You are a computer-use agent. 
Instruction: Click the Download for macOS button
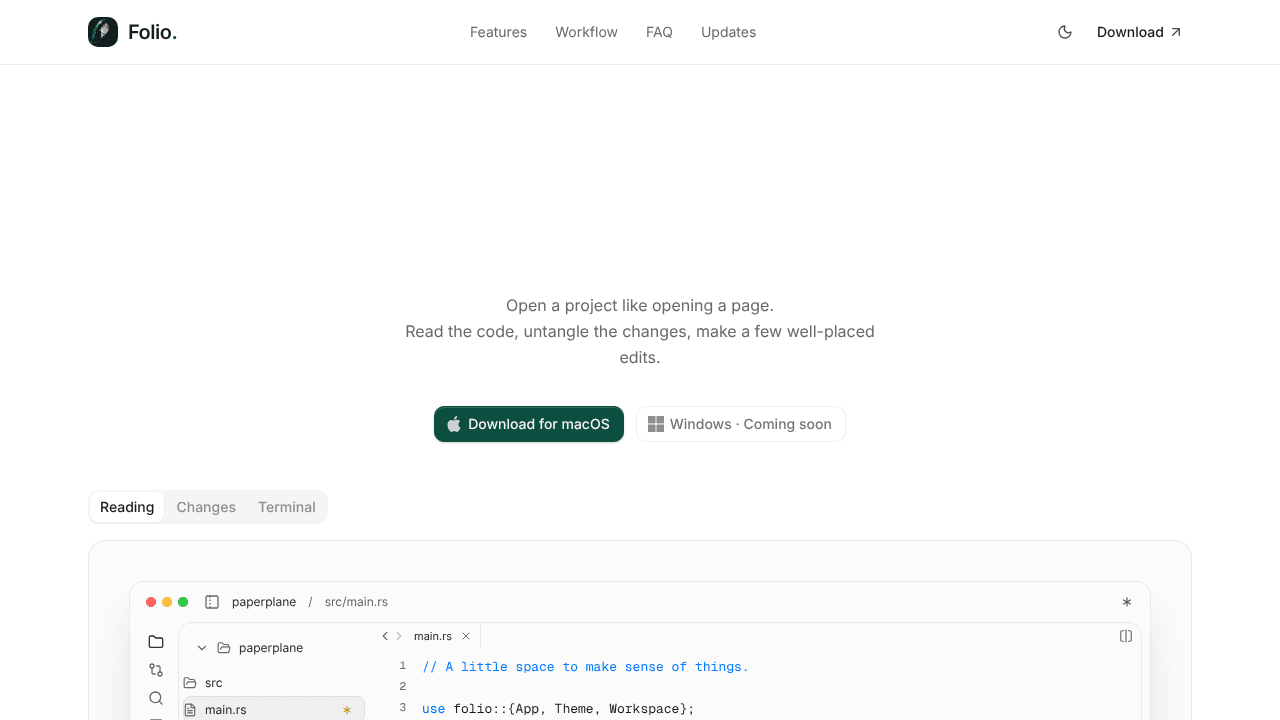click(x=529, y=424)
